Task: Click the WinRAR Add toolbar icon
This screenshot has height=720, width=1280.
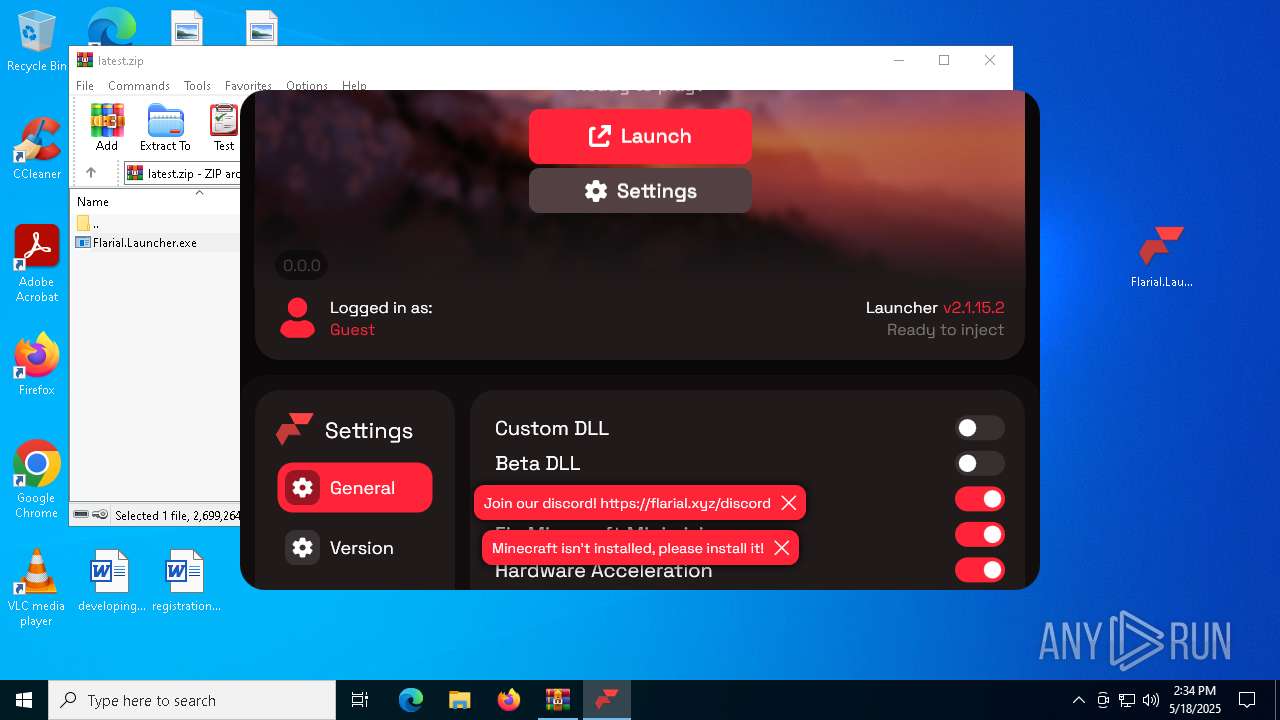Action: pos(107,127)
